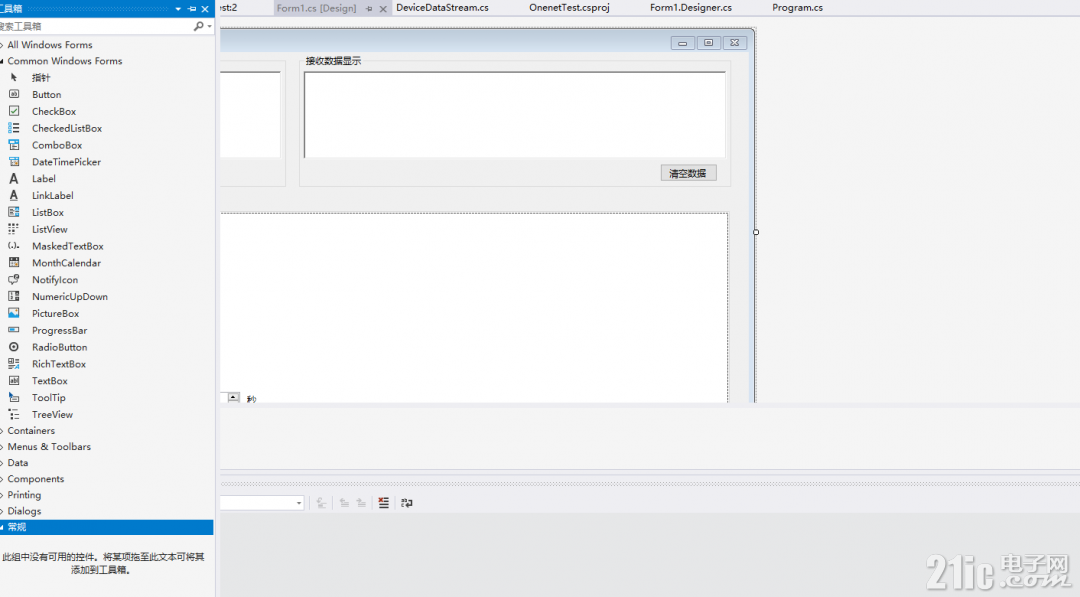Collapse the 常规 toolbox group
The height and width of the screenshot is (597, 1080).
point(2,527)
